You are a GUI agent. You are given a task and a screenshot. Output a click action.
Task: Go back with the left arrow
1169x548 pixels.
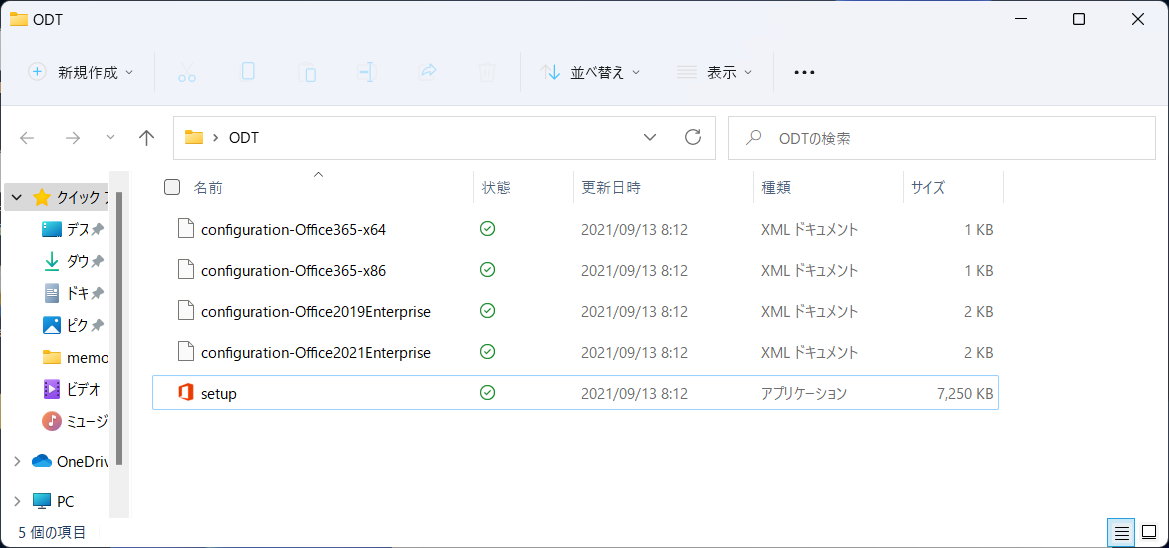(x=28, y=138)
